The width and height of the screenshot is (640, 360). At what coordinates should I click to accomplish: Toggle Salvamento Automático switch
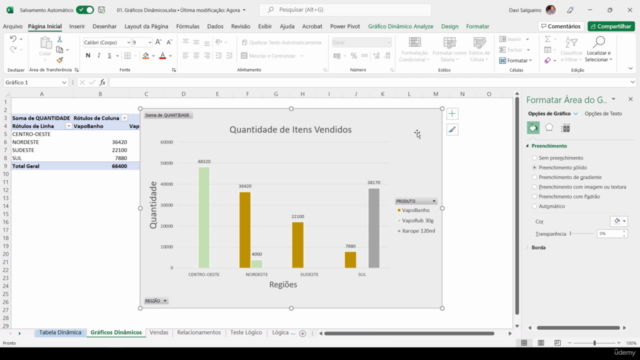point(85,10)
